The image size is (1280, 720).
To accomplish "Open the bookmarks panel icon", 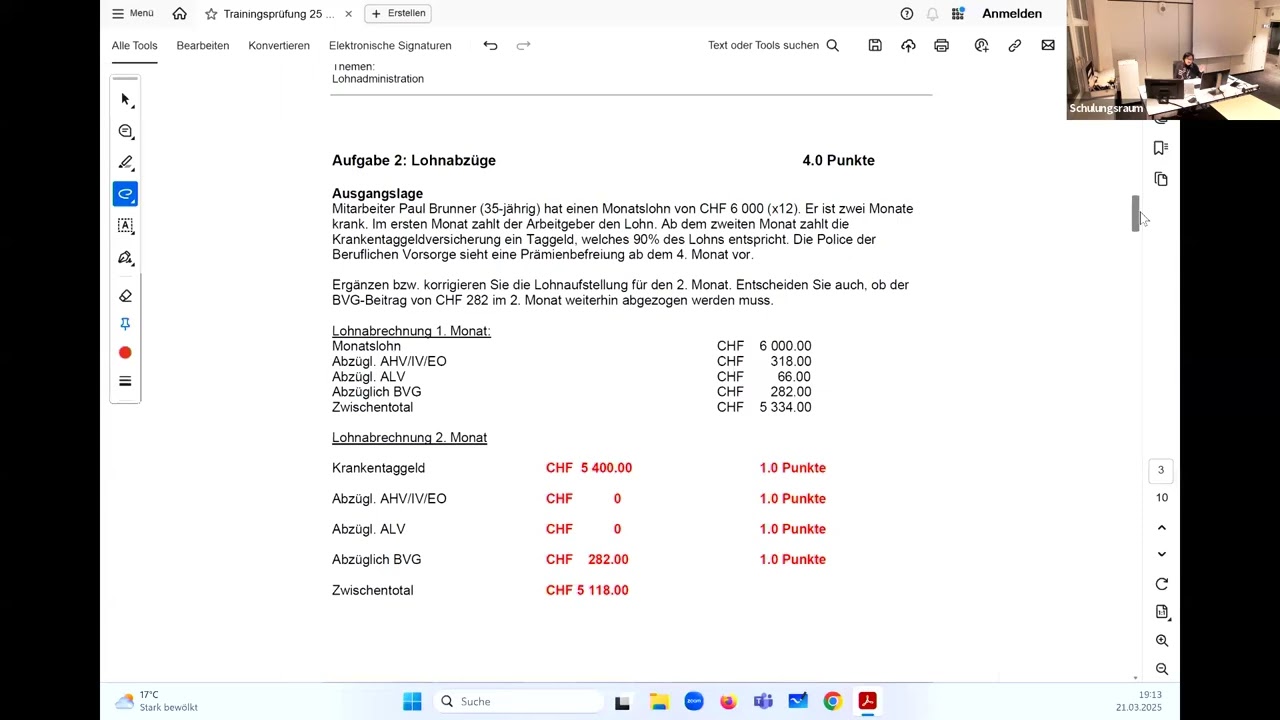I will pyautogui.click(x=1161, y=148).
